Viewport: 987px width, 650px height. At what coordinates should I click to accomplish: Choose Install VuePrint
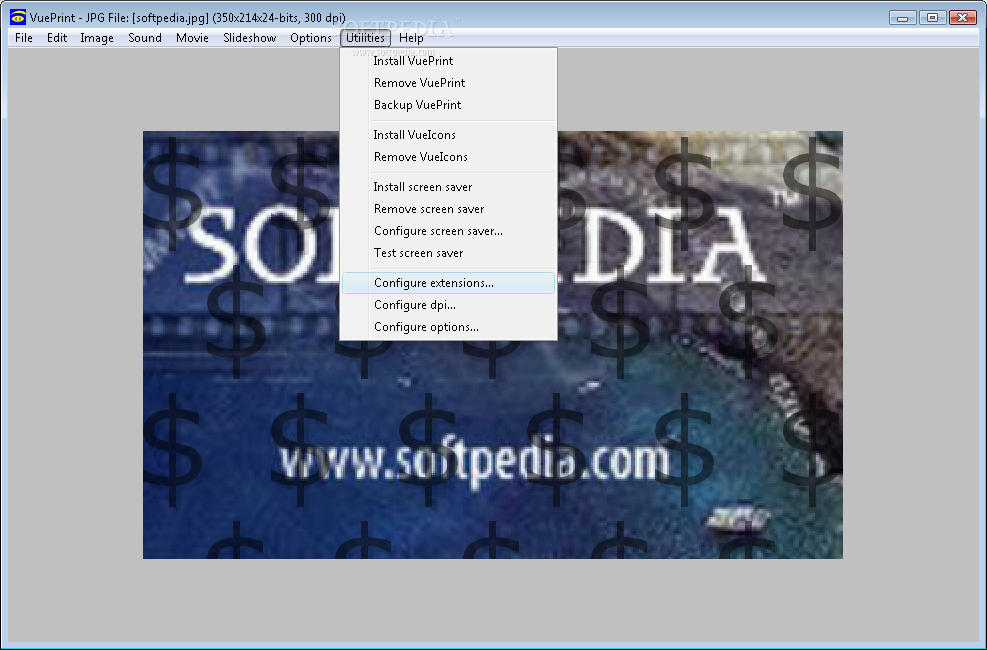(448, 61)
